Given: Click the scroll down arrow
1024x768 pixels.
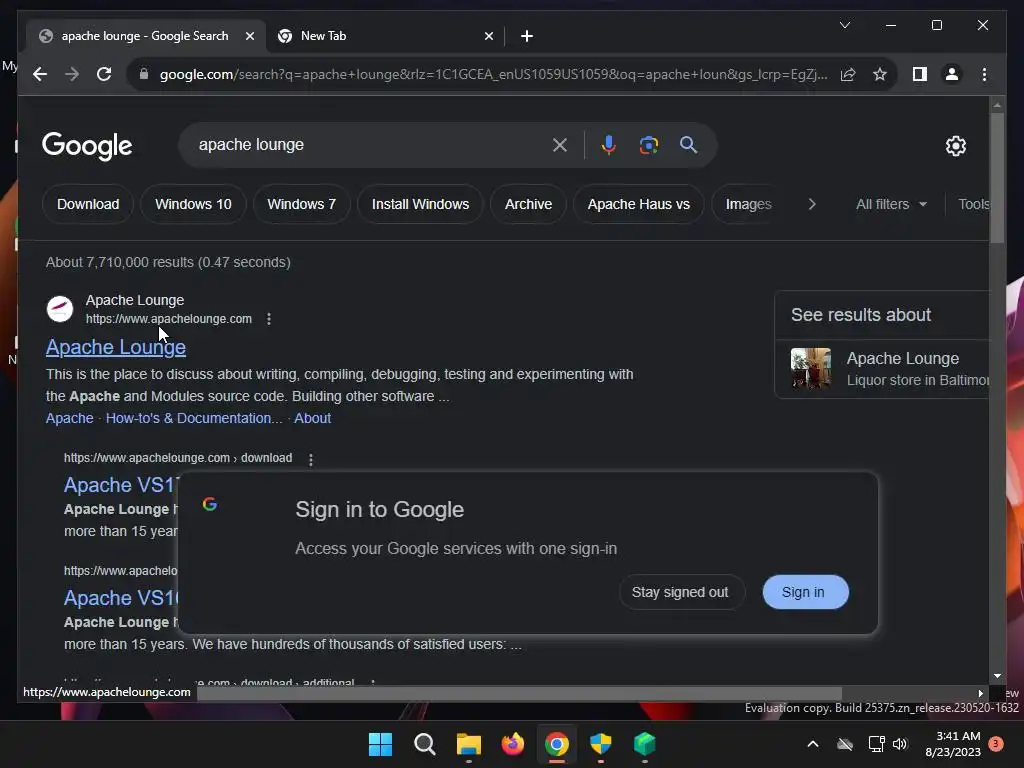Looking at the screenshot, I should point(997,676).
